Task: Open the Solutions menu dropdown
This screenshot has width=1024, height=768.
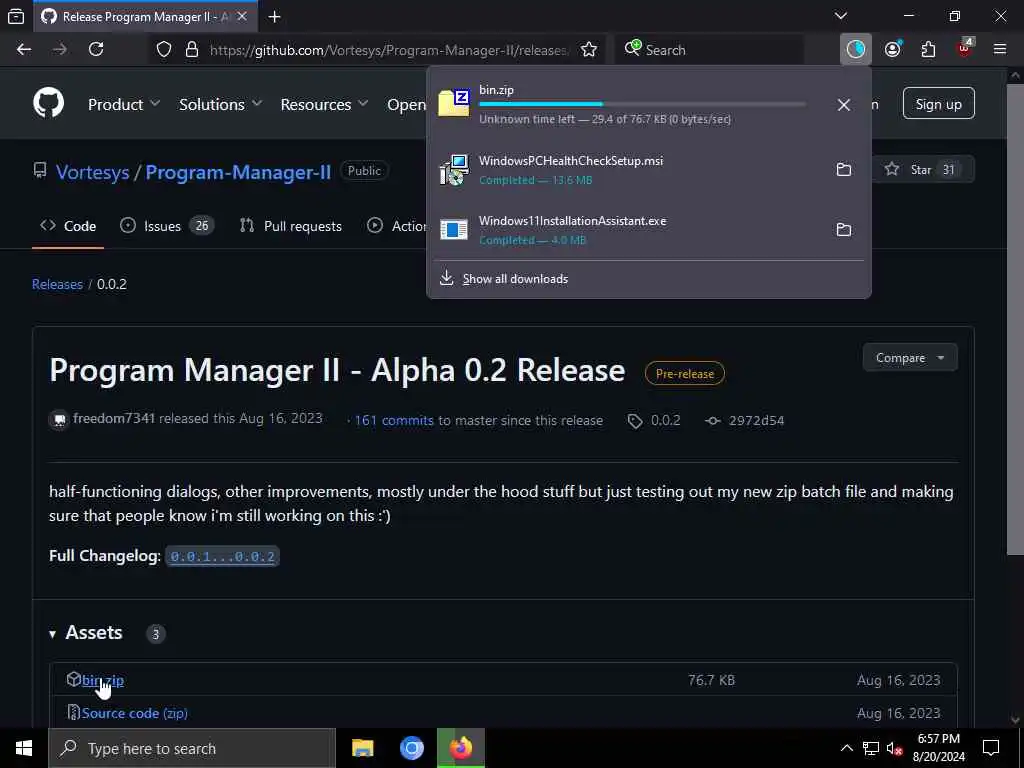Action: point(221,104)
